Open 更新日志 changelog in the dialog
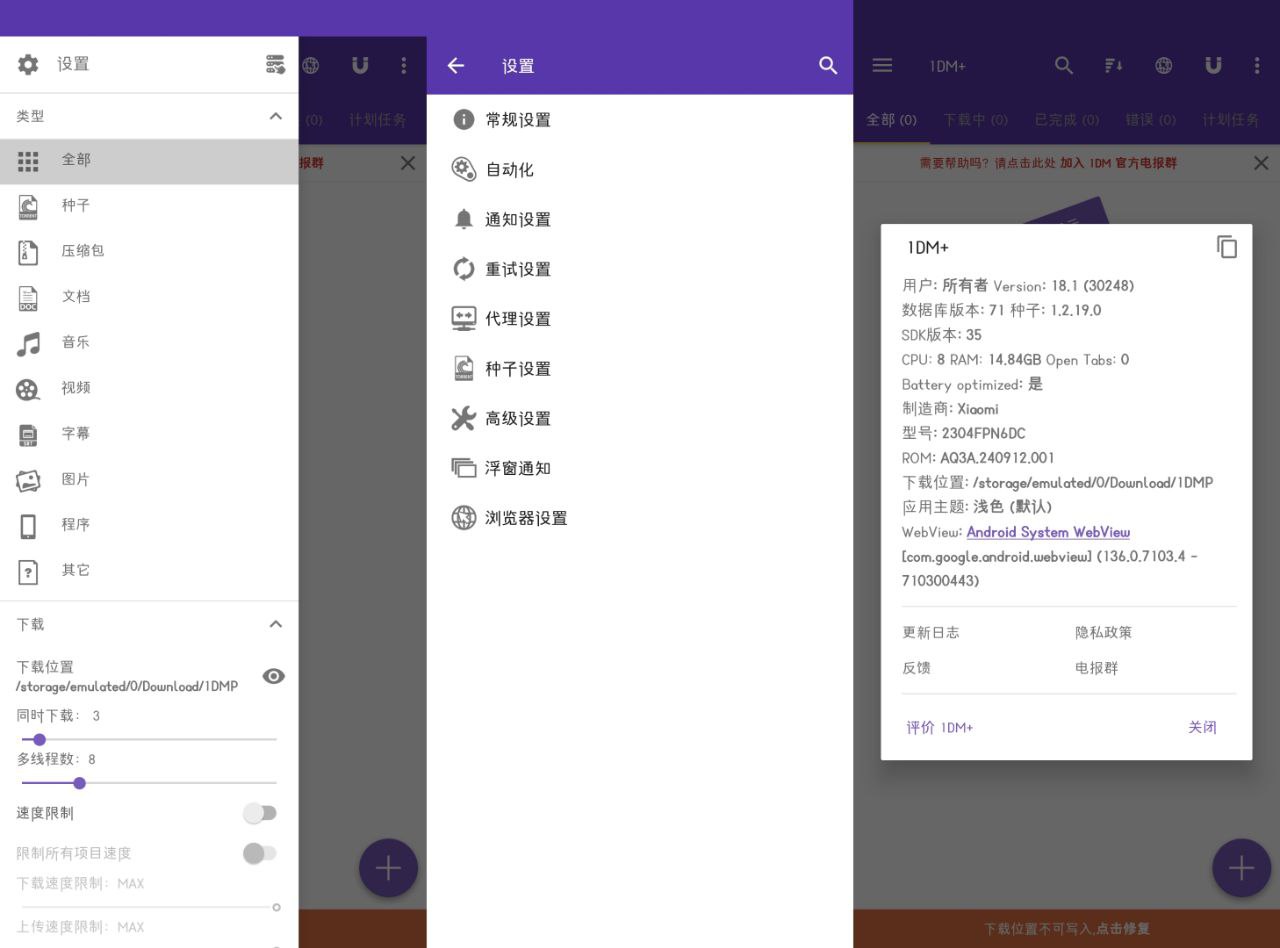 click(931, 633)
